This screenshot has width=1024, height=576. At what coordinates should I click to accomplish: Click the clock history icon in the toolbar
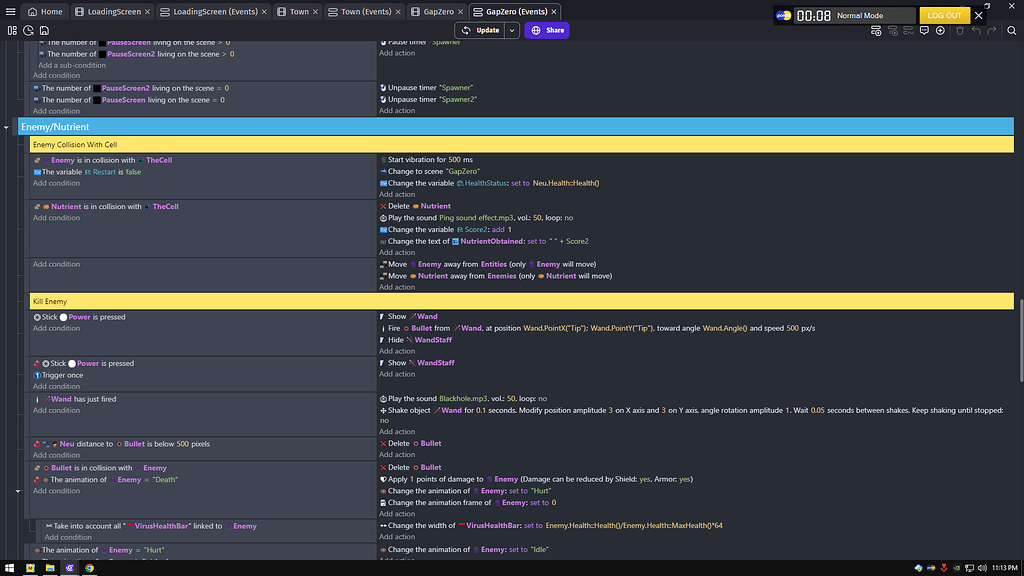[28, 31]
